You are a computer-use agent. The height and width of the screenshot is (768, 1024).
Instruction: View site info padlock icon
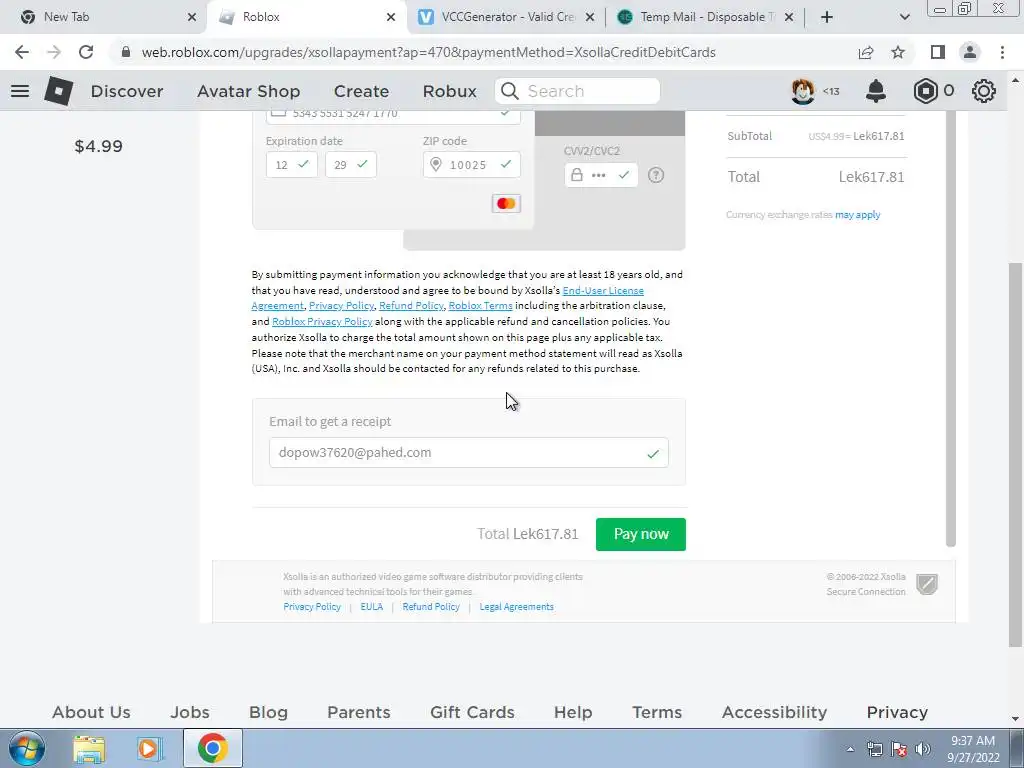coord(126,52)
